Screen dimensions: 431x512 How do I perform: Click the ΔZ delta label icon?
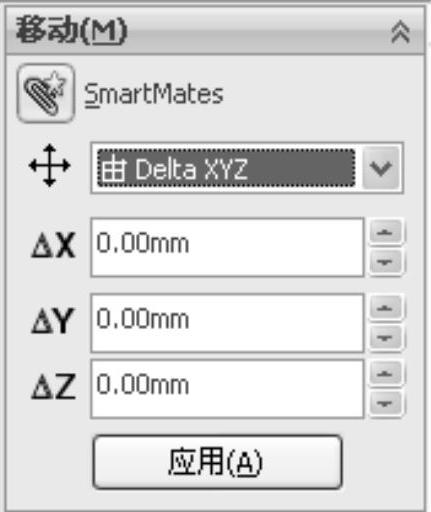(x=53, y=386)
